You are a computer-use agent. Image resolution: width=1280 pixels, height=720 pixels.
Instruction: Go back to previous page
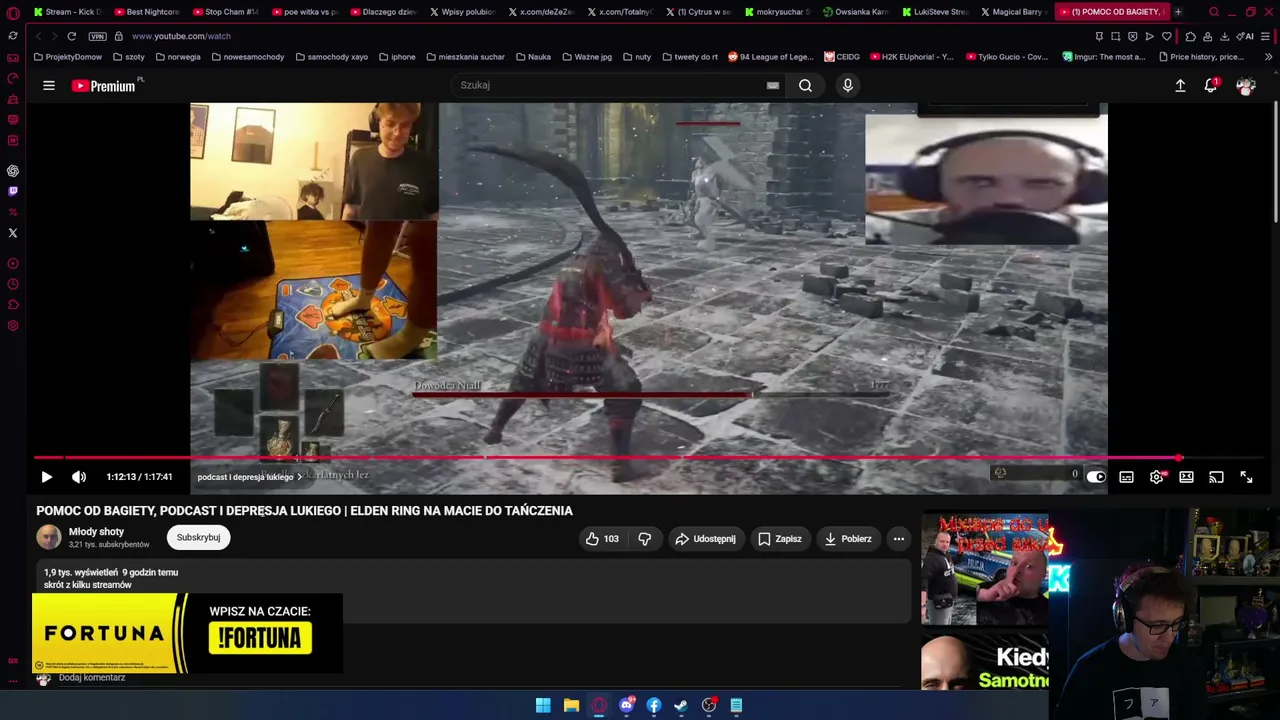38,36
